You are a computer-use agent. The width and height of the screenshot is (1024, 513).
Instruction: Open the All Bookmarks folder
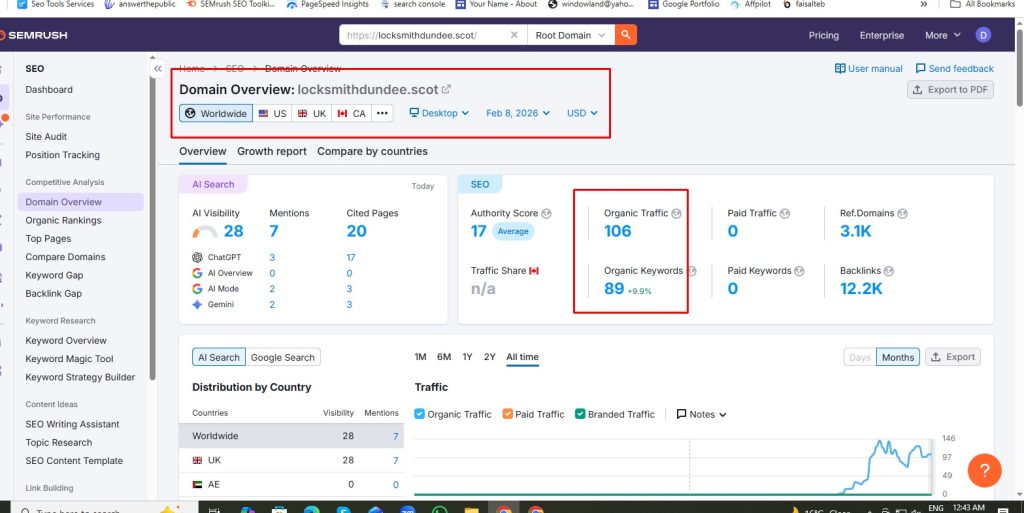982,4
